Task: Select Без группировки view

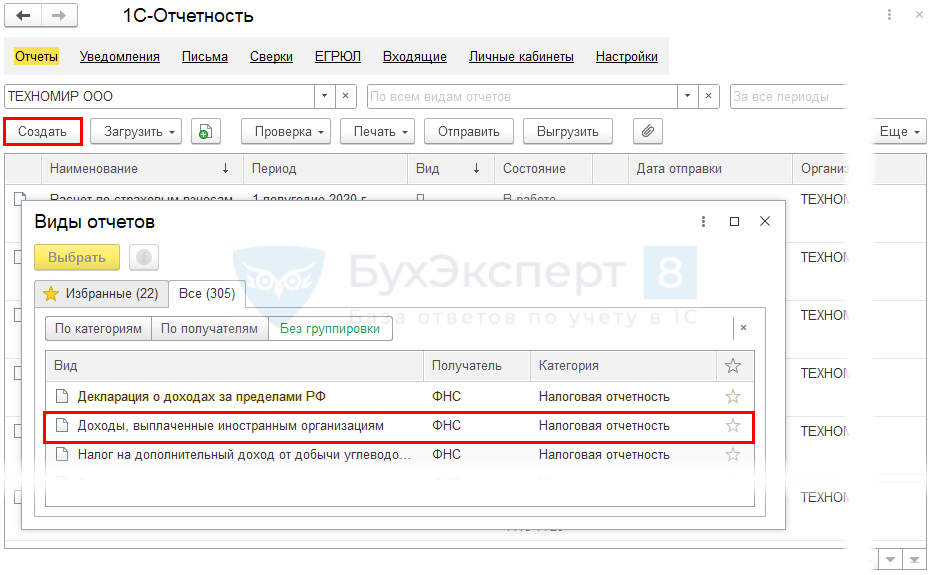Action: coord(330,328)
